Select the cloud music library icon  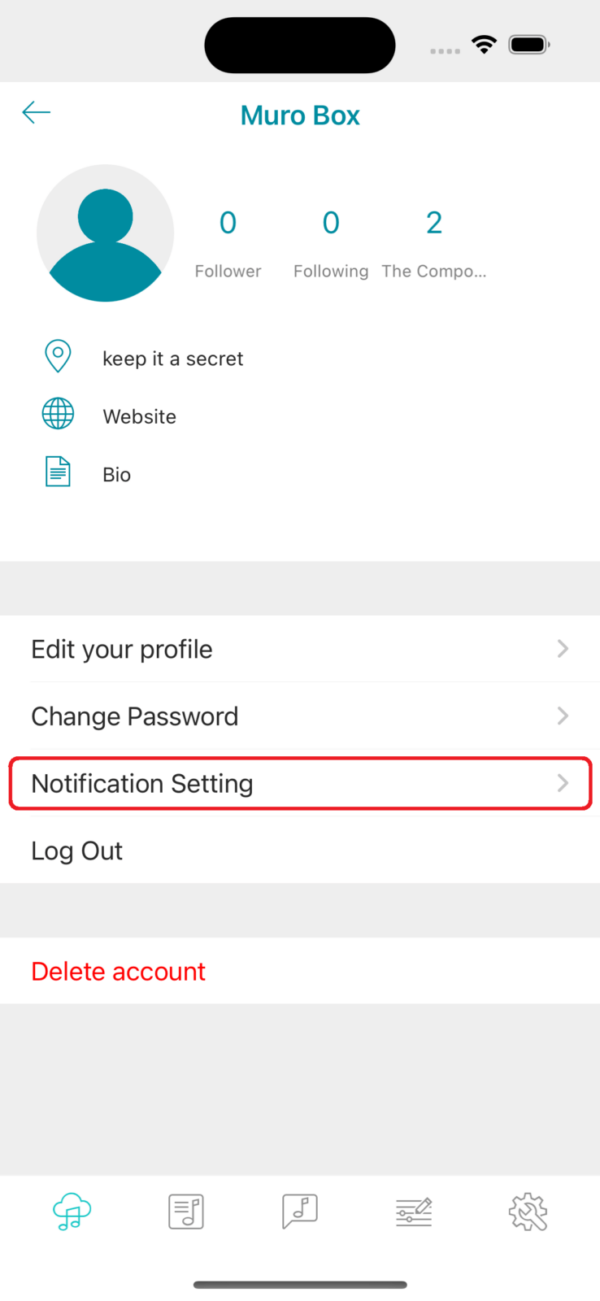[x=71, y=1211]
